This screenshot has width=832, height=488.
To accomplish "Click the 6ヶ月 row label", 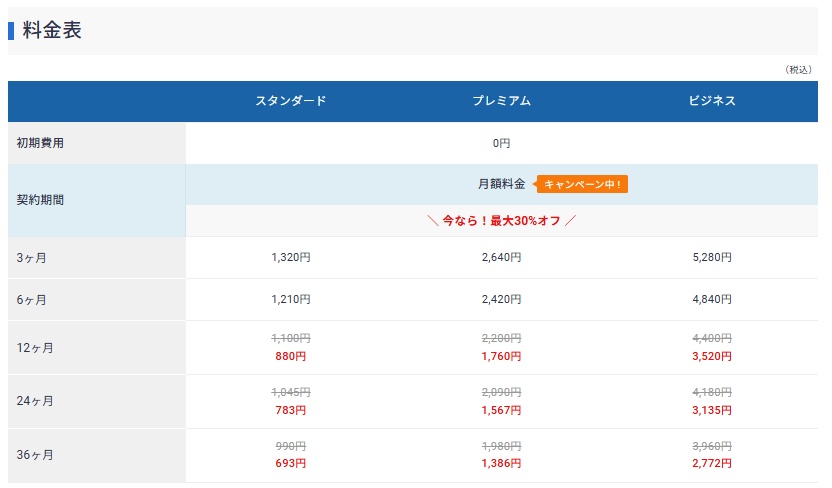I will pos(32,299).
